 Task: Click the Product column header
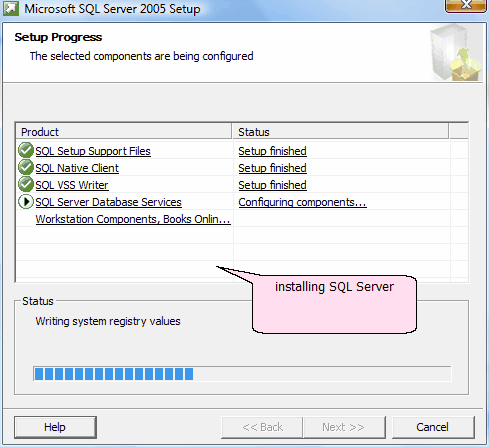tap(124, 132)
